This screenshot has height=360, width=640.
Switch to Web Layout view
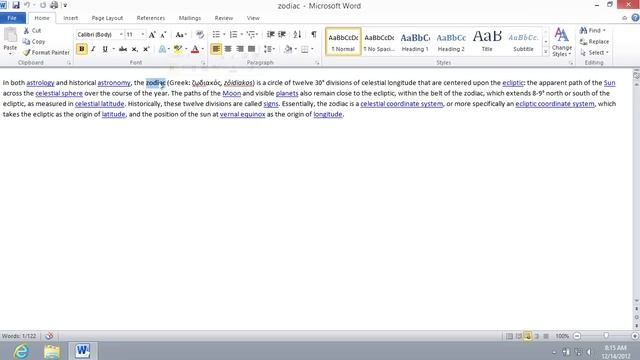[x=528, y=336]
